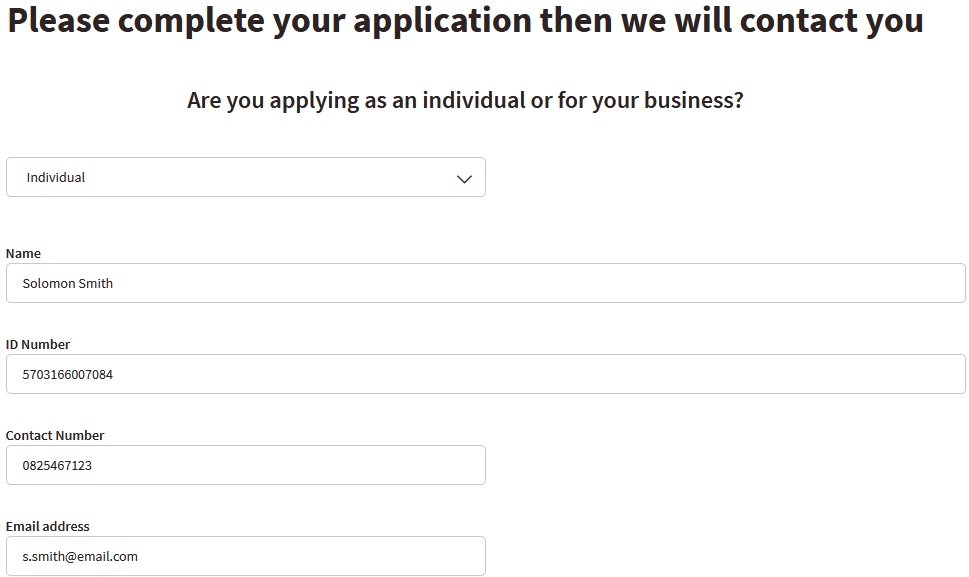Click the "Email address" field label
The image size is (969, 577).
[48, 527]
